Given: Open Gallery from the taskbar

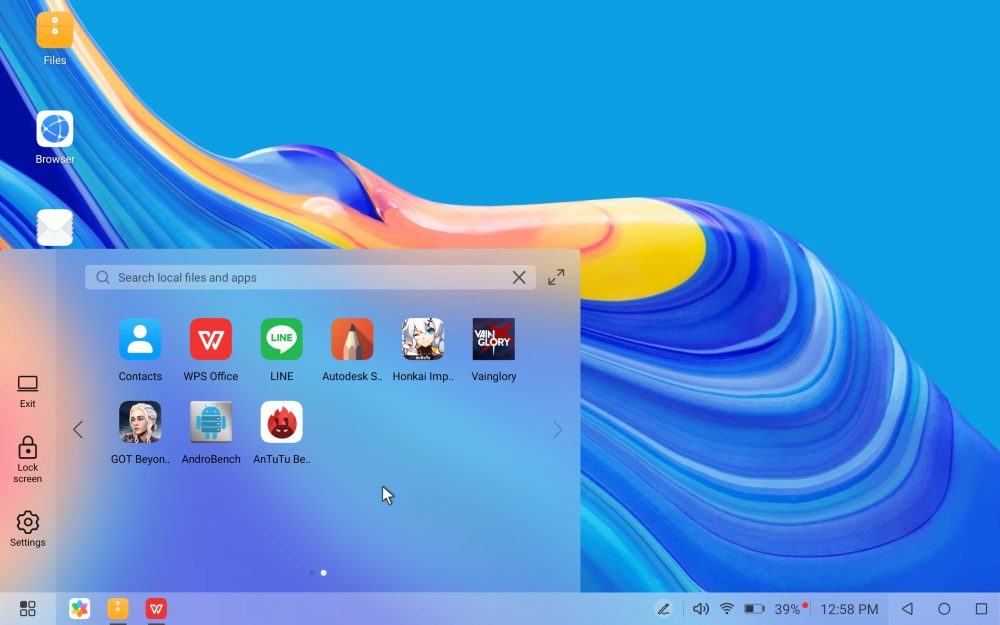Looking at the screenshot, I should [x=80, y=608].
